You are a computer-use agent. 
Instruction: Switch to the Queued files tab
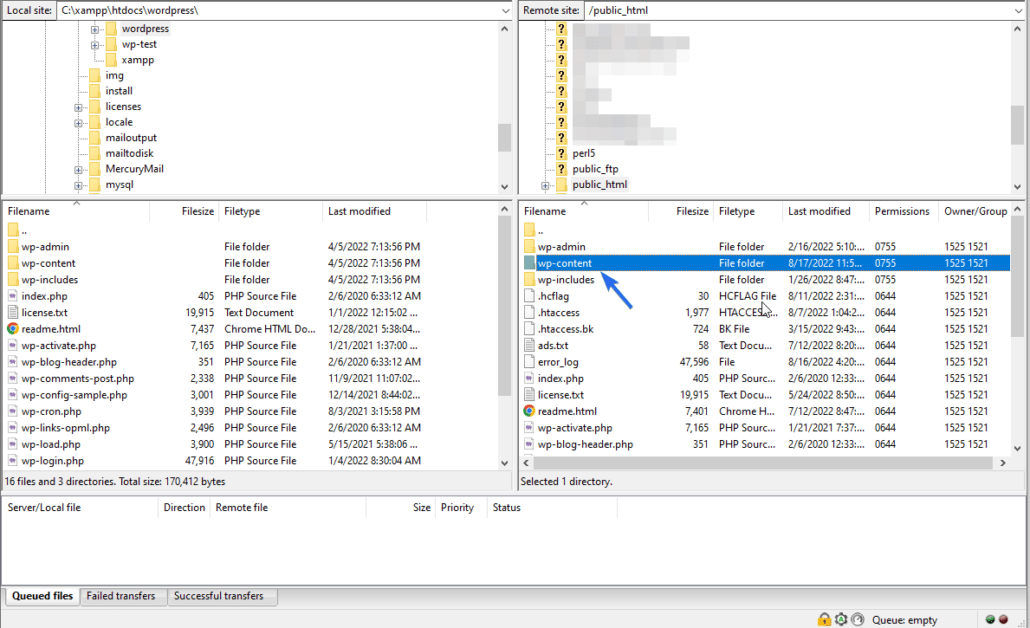click(x=43, y=596)
